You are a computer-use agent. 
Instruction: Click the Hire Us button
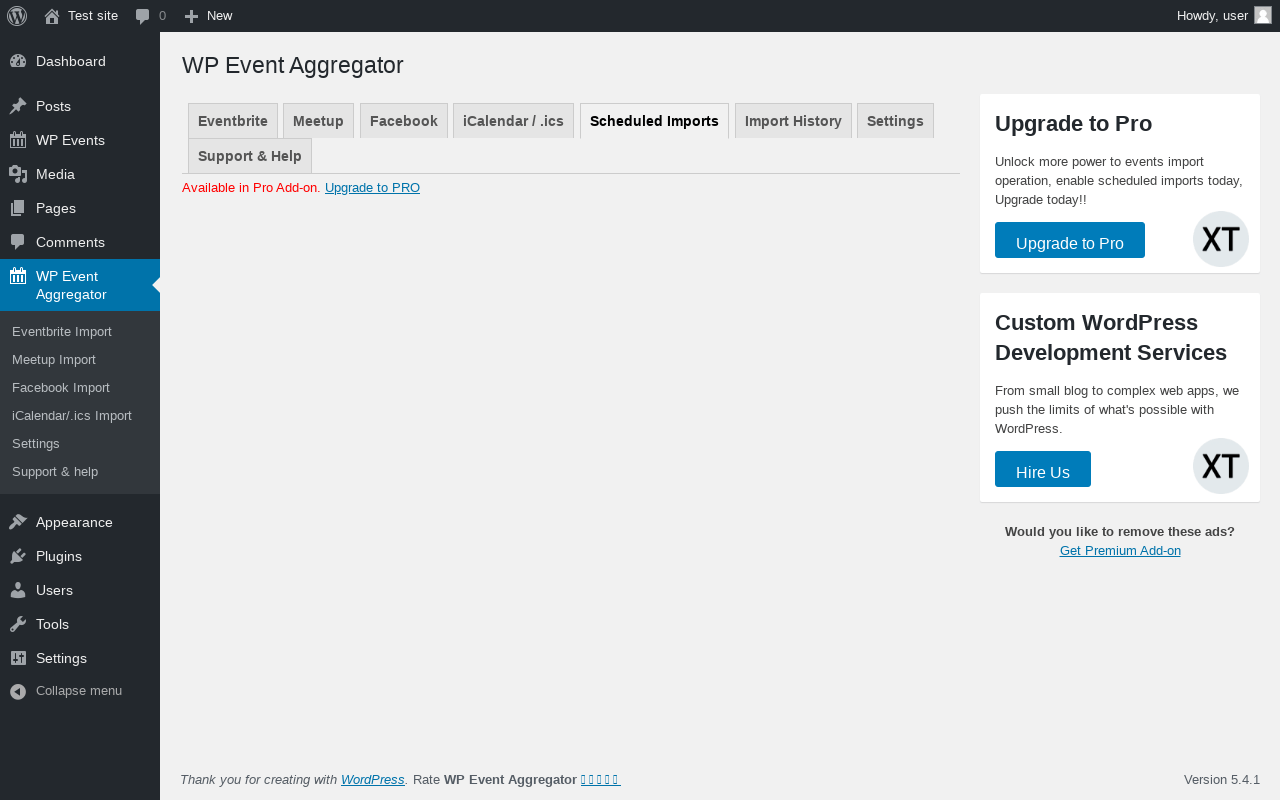tap(1043, 469)
